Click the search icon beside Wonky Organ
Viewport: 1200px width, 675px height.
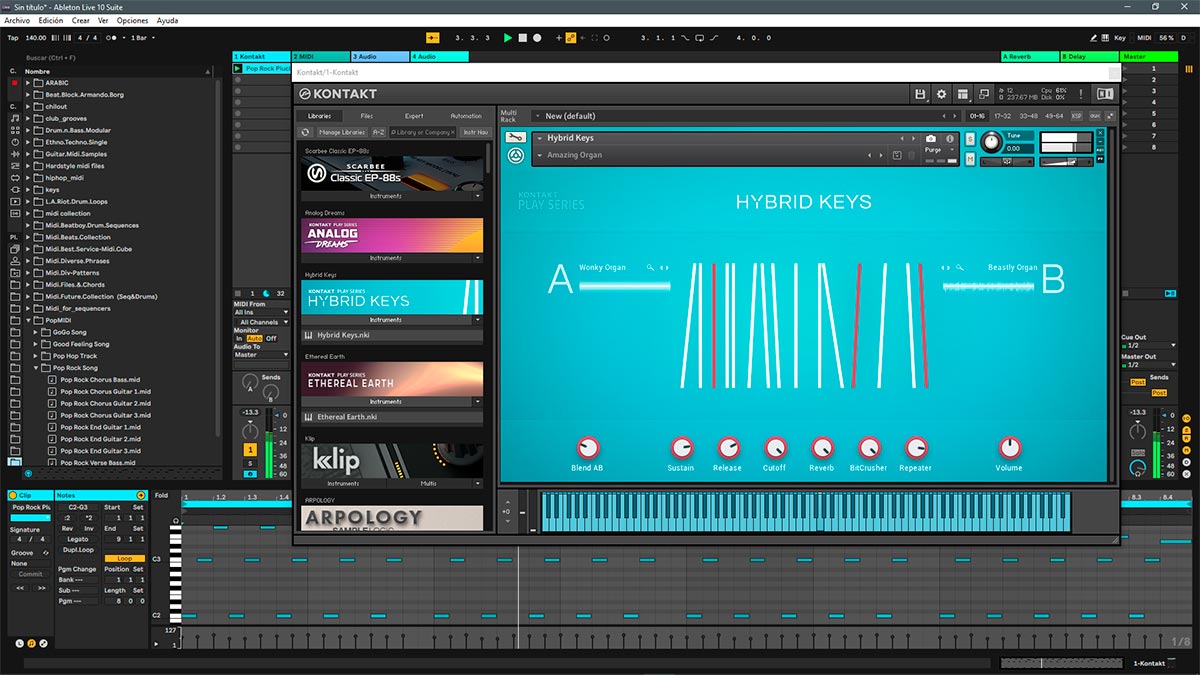click(651, 268)
